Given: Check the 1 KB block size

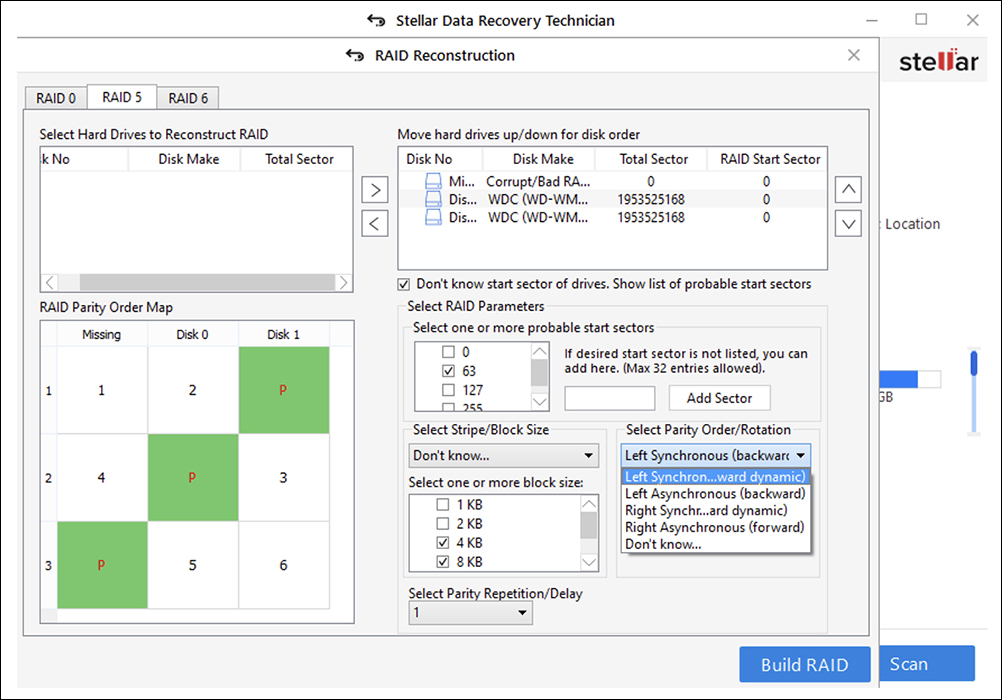Looking at the screenshot, I should click(x=442, y=505).
